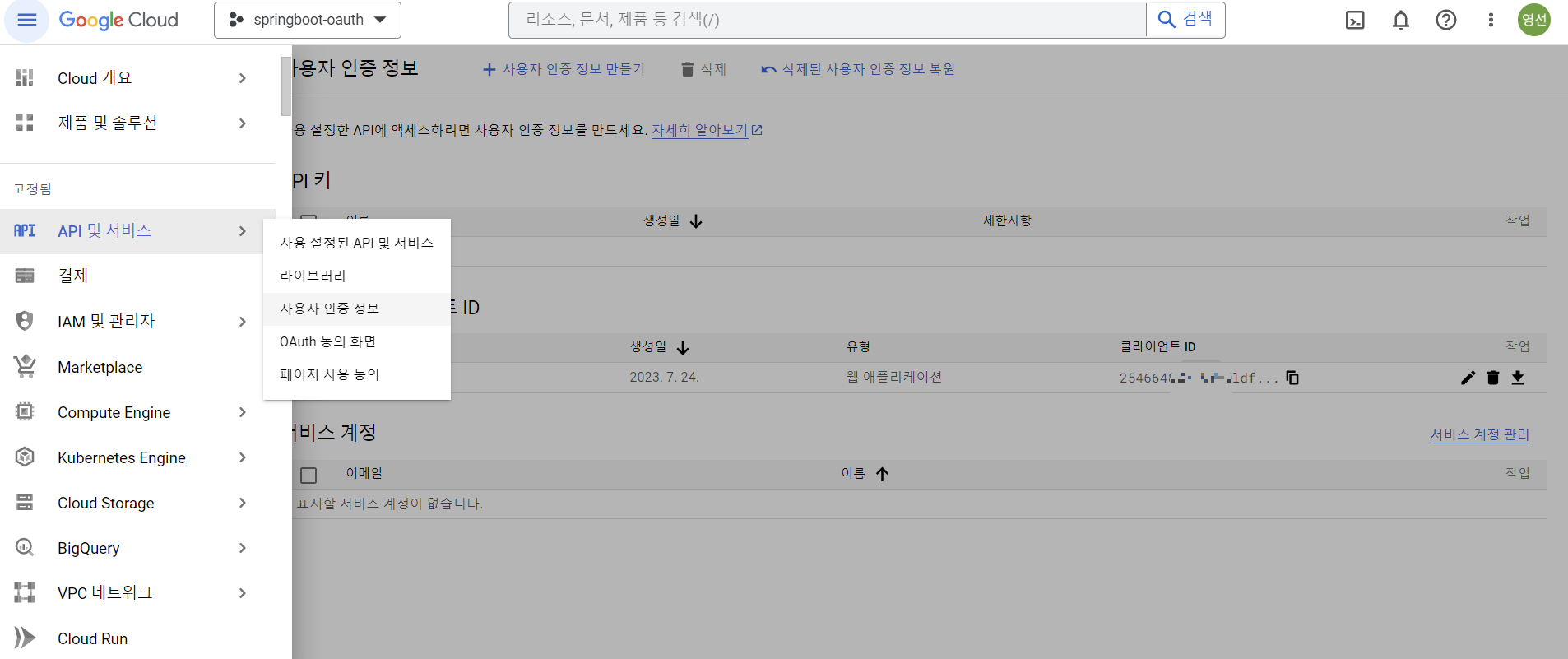Click the Cloud Run icon
1568x659 pixels.
click(x=25, y=638)
